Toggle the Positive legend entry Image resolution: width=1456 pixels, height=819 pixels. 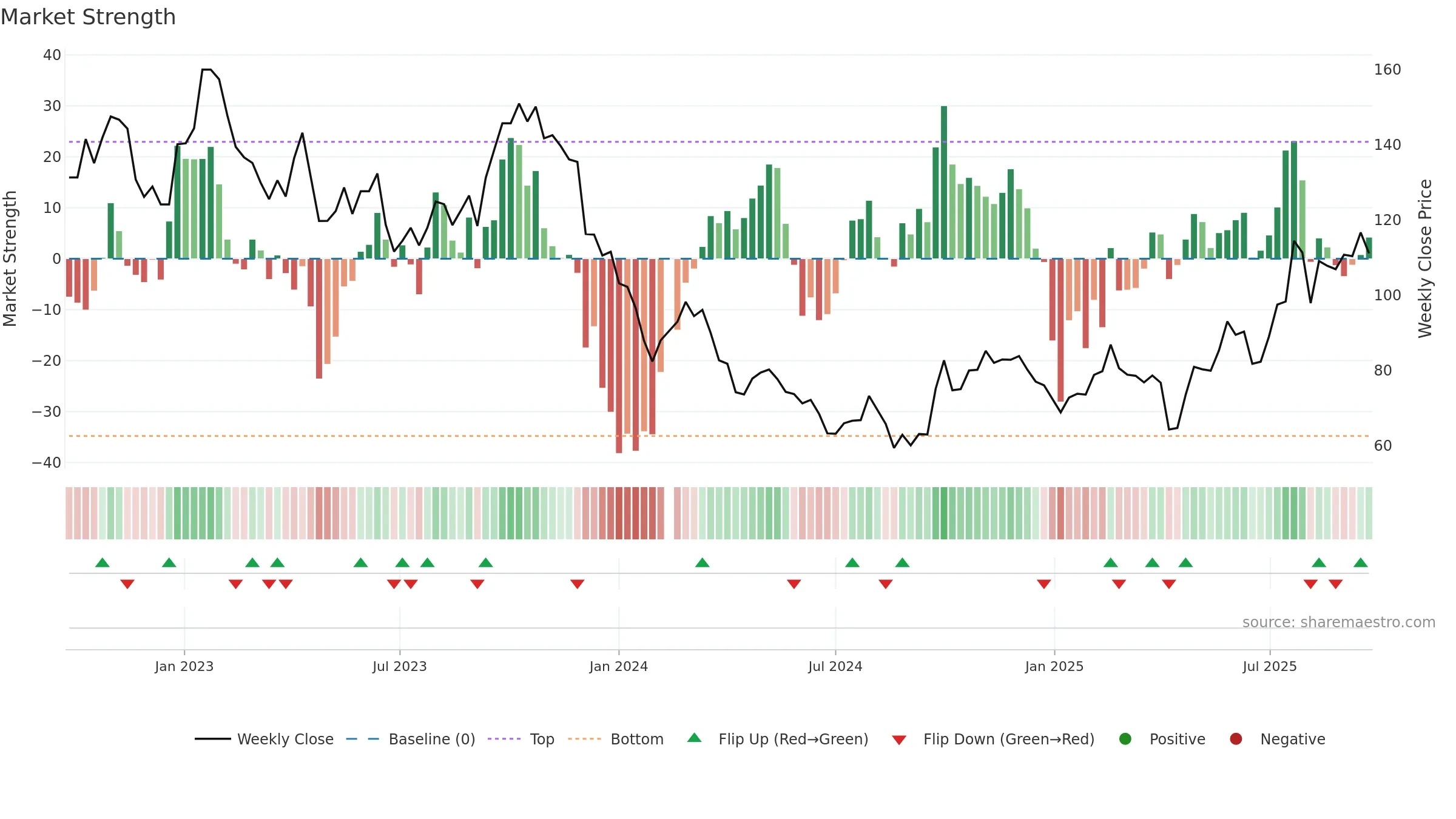tap(1162, 739)
